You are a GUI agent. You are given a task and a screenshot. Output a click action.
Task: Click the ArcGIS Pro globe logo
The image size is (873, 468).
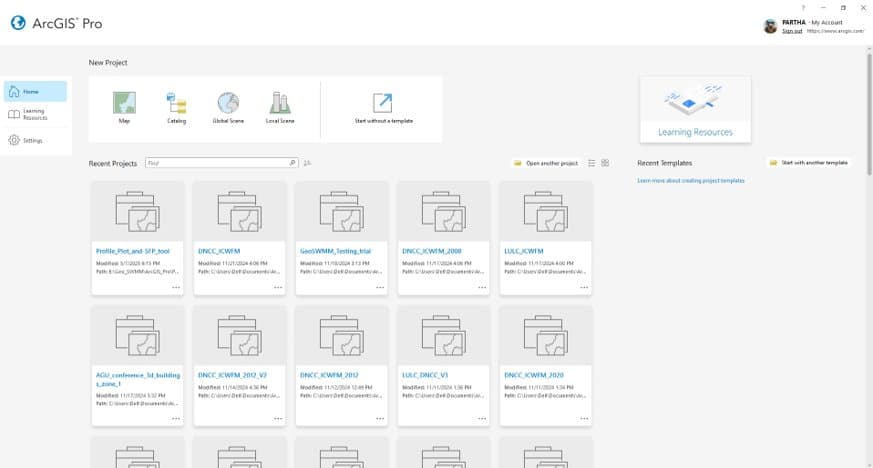tap(18, 23)
